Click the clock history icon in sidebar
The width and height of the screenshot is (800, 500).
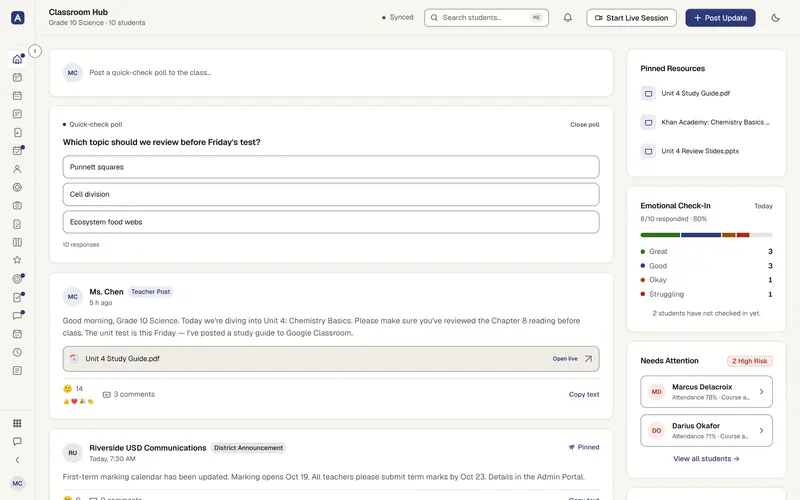coord(17,352)
